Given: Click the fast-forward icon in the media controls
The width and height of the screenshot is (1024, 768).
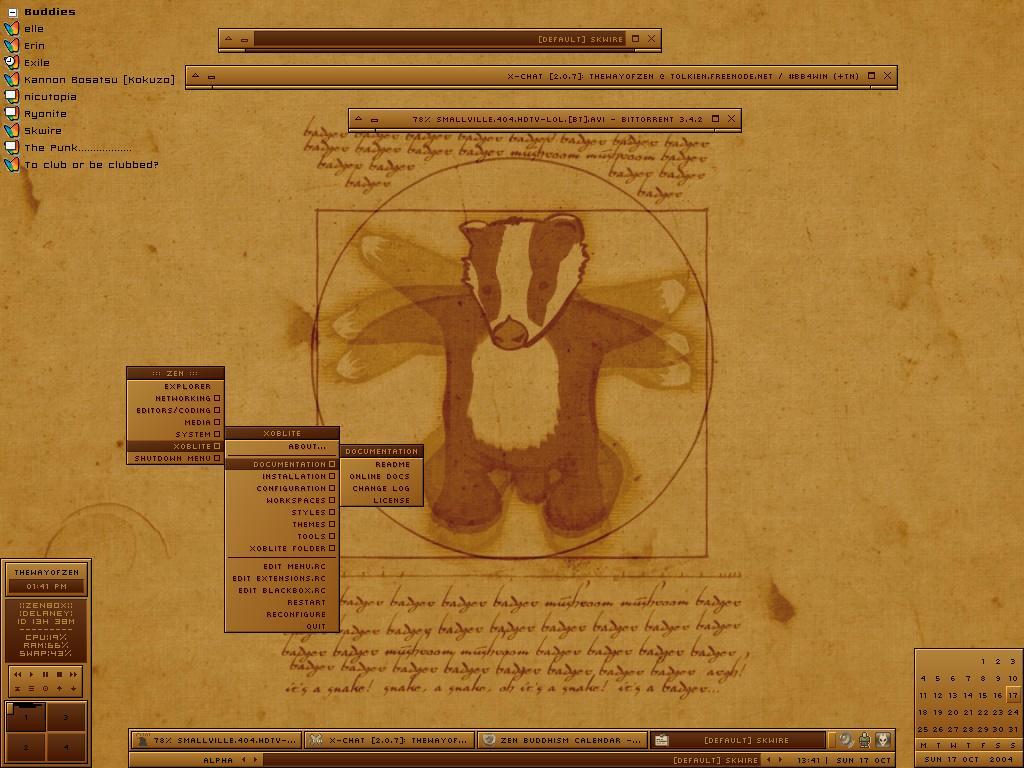Looking at the screenshot, I should tap(73, 674).
